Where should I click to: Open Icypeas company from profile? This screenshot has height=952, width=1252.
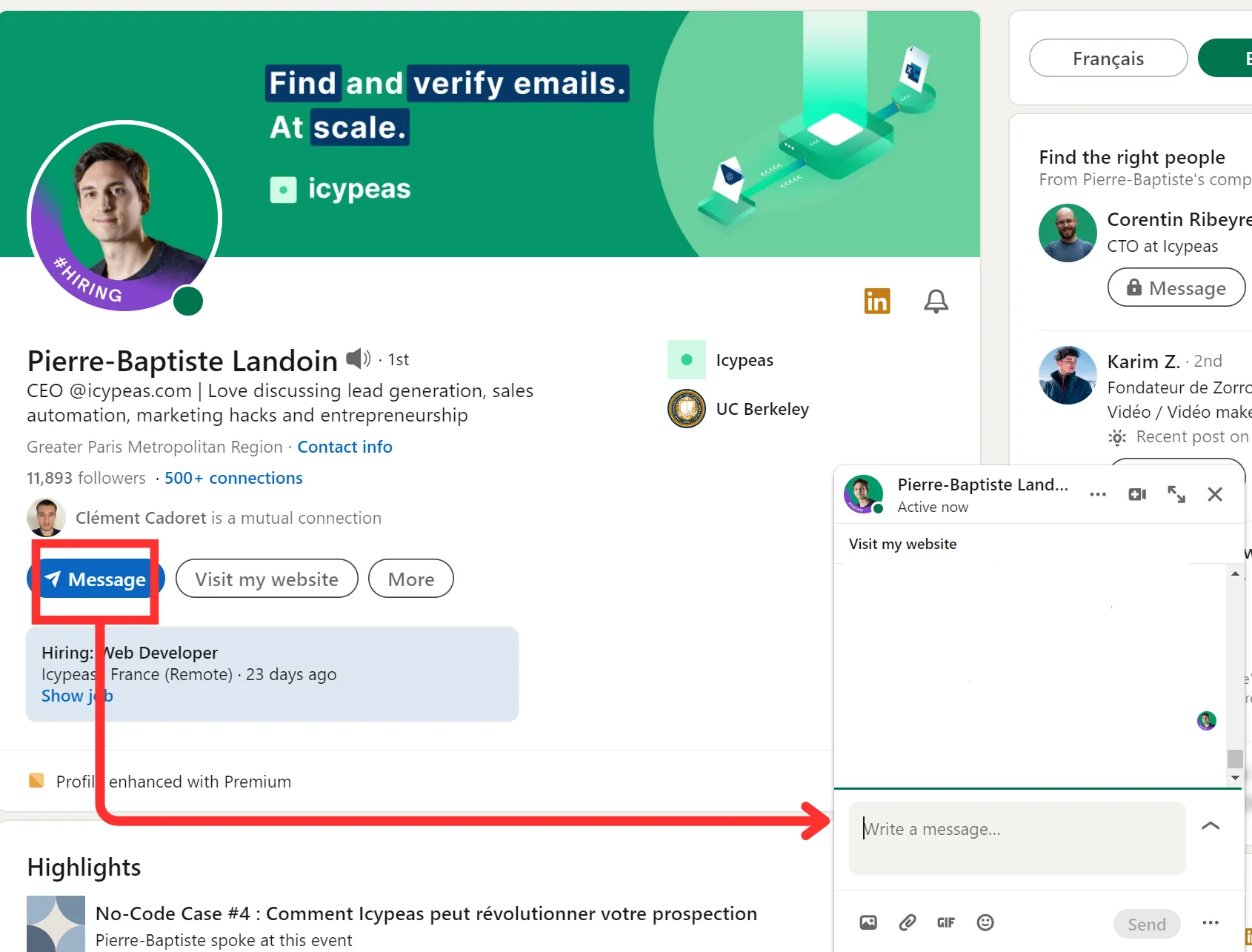(x=745, y=360)
